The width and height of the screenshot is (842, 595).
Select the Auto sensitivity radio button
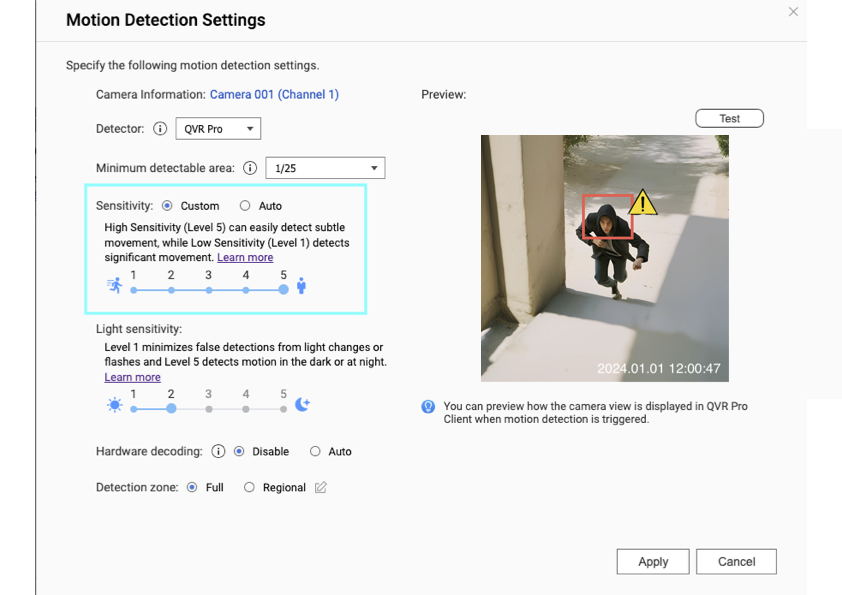point(245,205)
